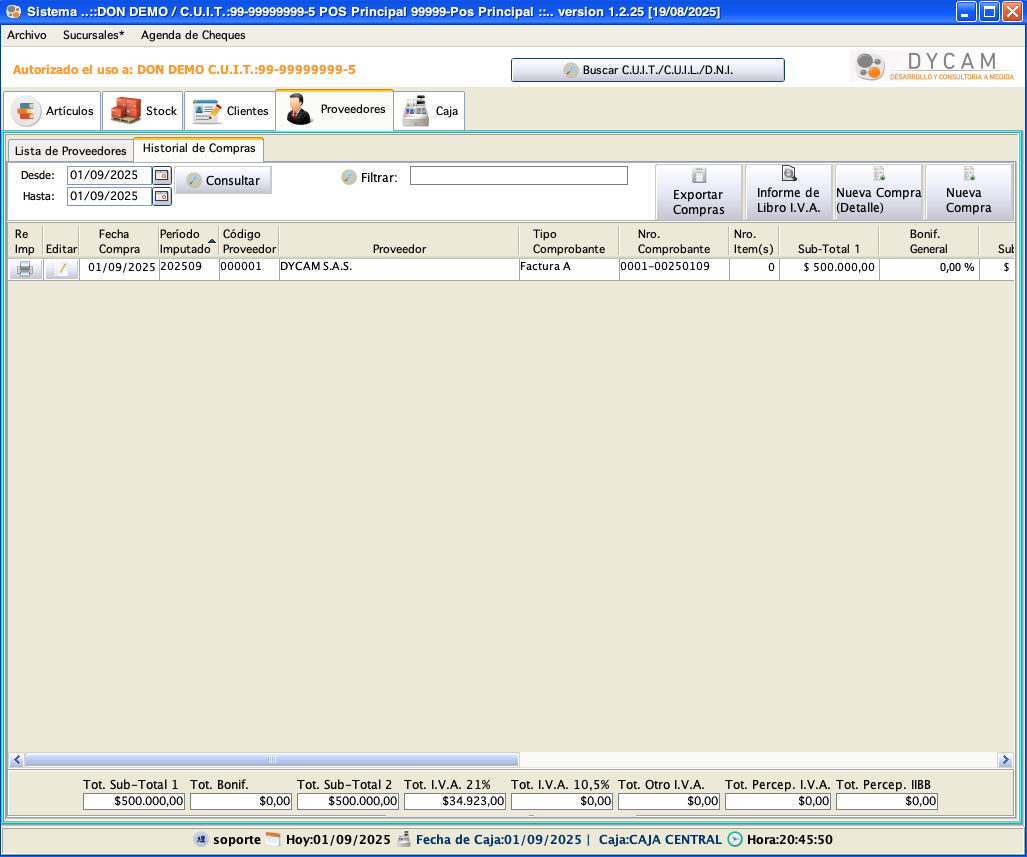
Task: Switch to Lista de Proveedores tab
Action: coord(70,151)
